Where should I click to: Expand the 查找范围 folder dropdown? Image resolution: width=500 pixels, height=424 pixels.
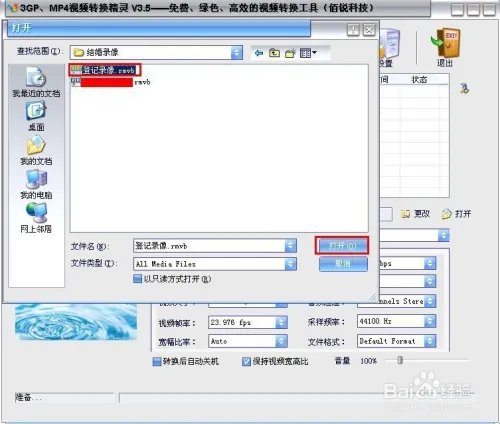tap(236, 53)
